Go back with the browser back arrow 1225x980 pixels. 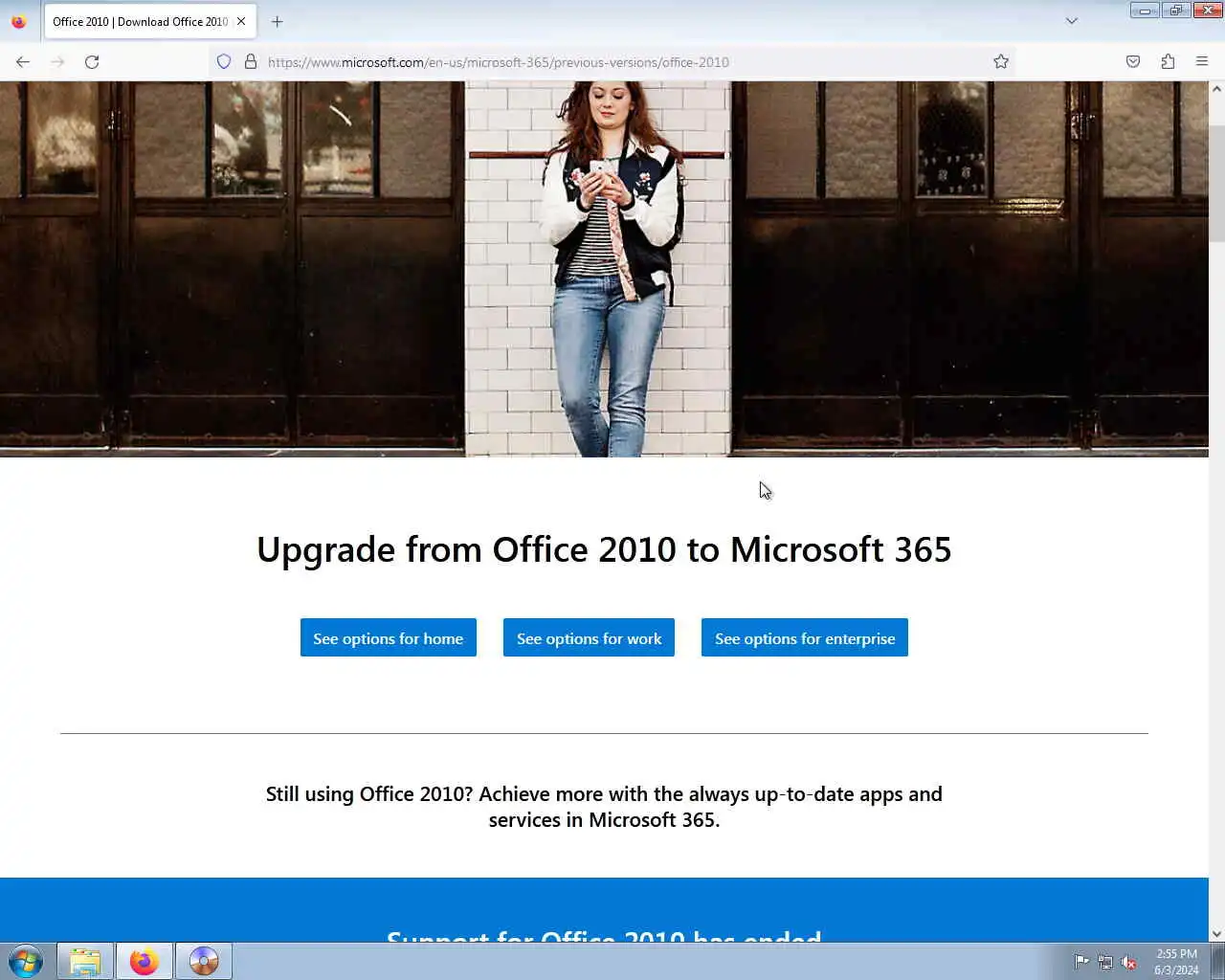pyautogui.click(x=23, y=62)
